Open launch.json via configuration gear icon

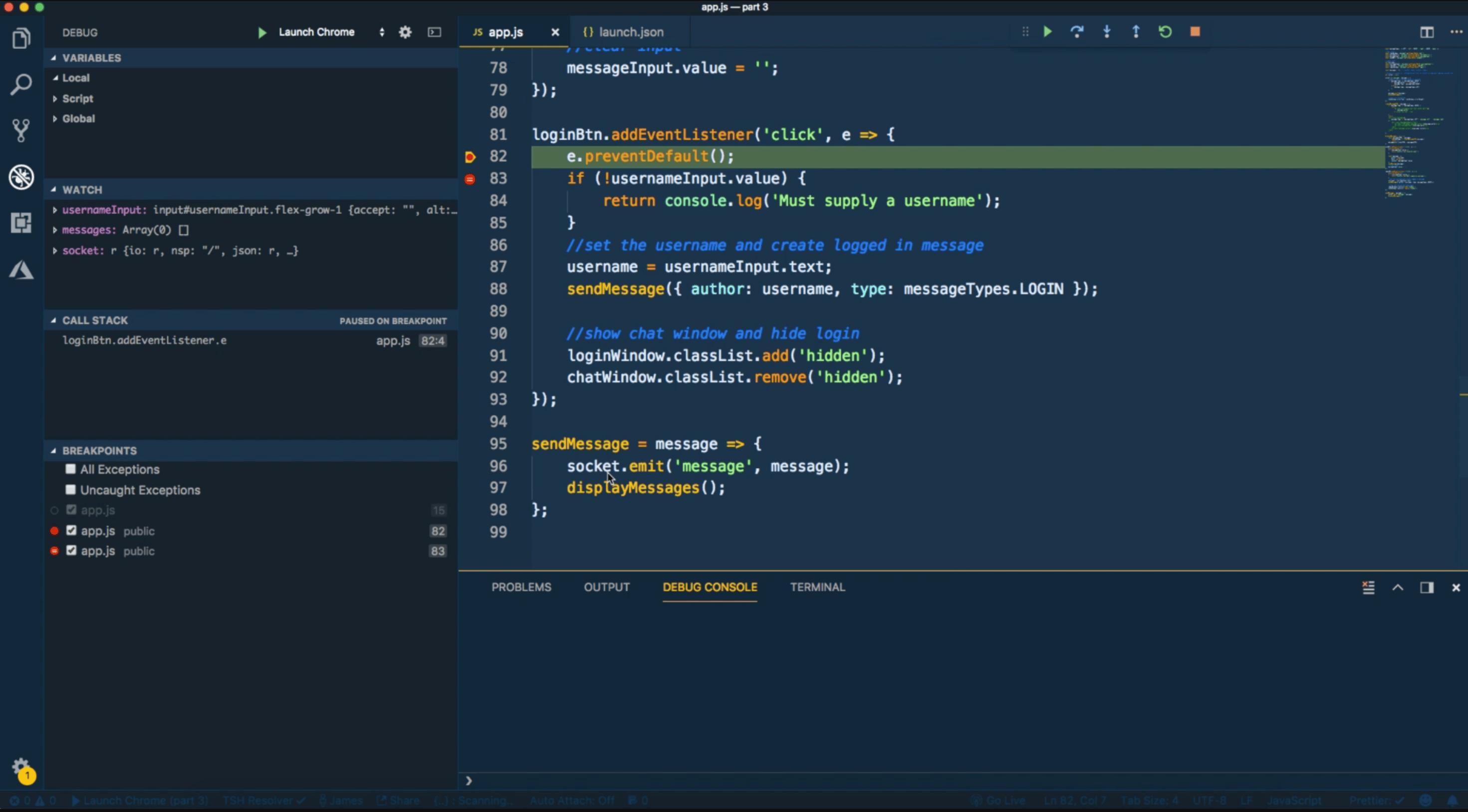click(x=405, y=32)
